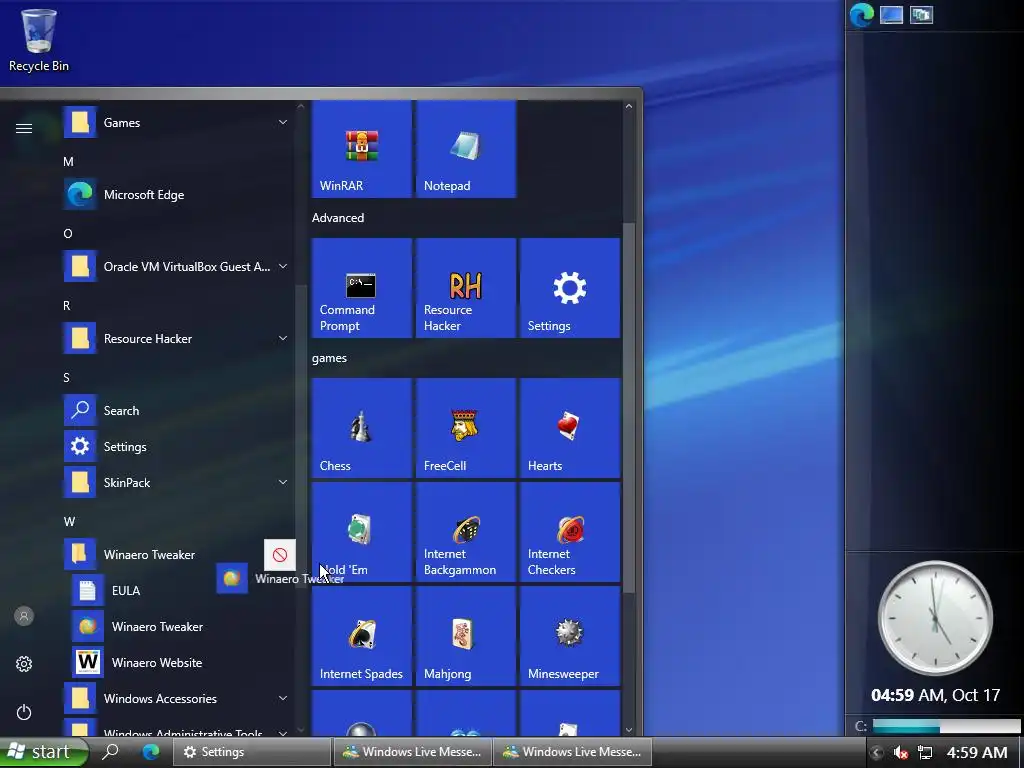This screenshot has height=768, width=1024.
Task: Open the Settings tile in Advanced group
Action: click(569, 288)
